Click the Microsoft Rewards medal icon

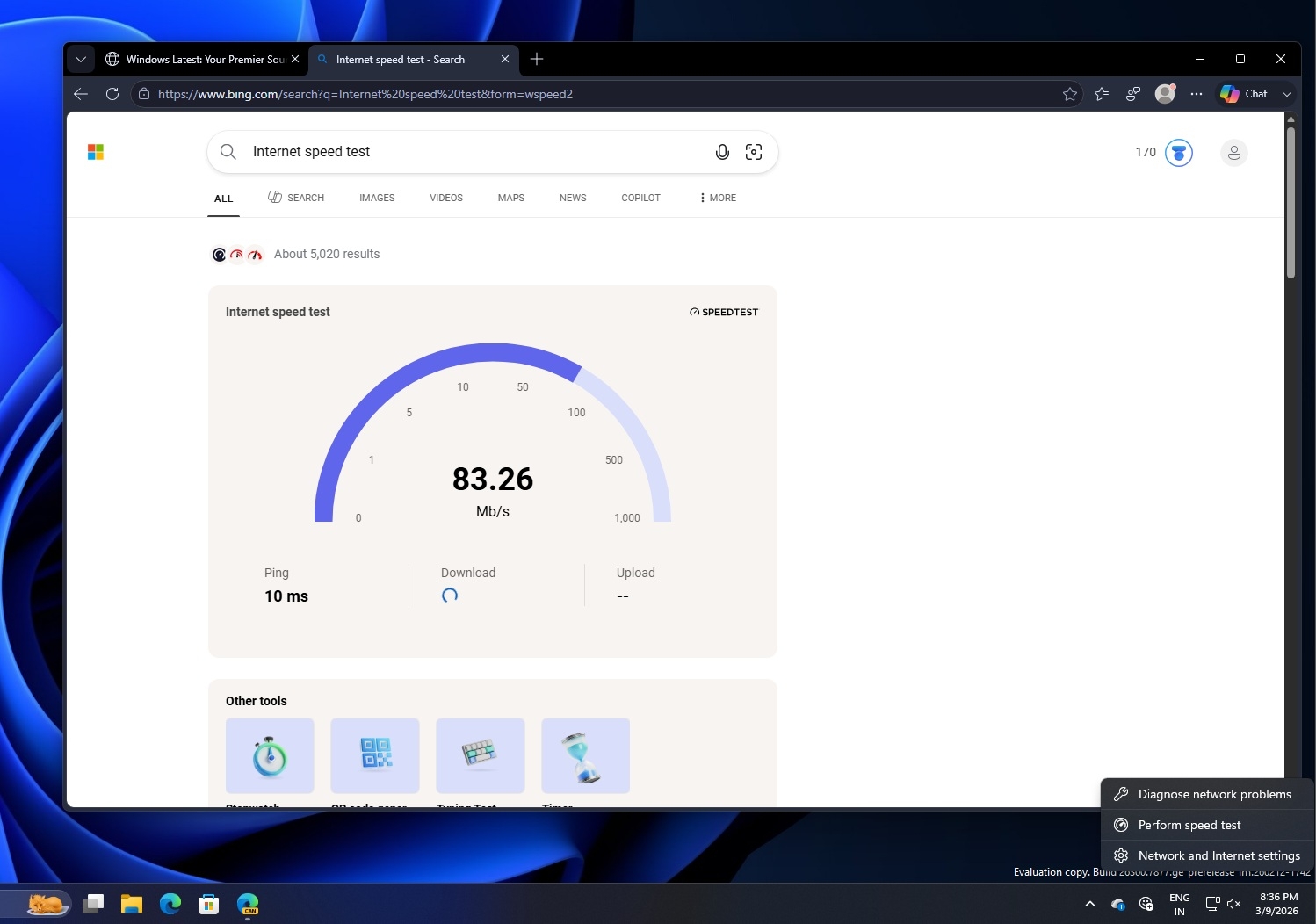pyautogui.click(x=1178, y=152)
